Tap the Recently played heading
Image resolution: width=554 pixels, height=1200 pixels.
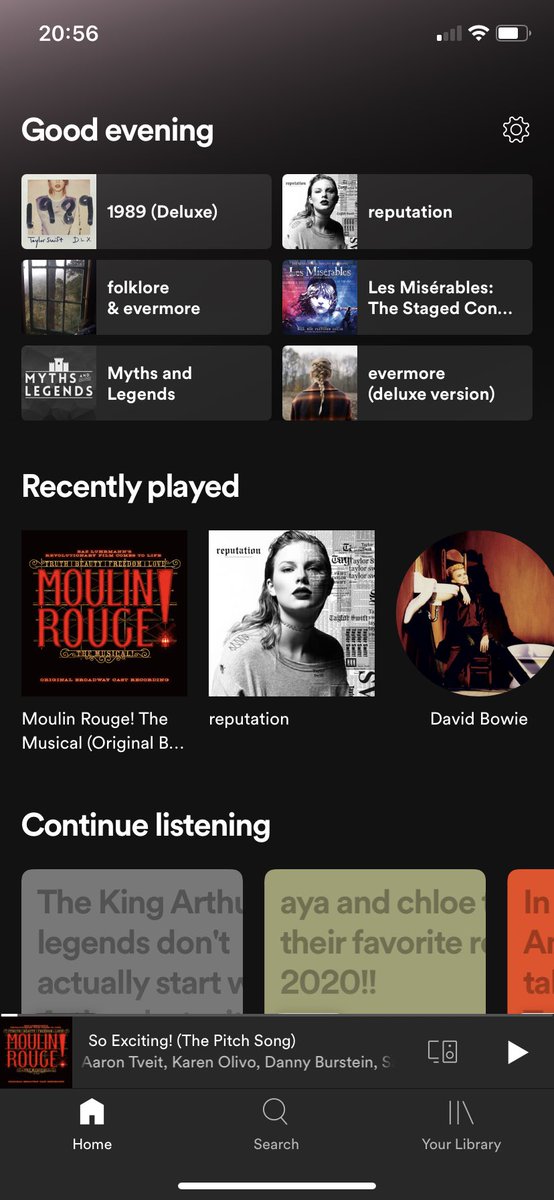click(x=130, y=487)
